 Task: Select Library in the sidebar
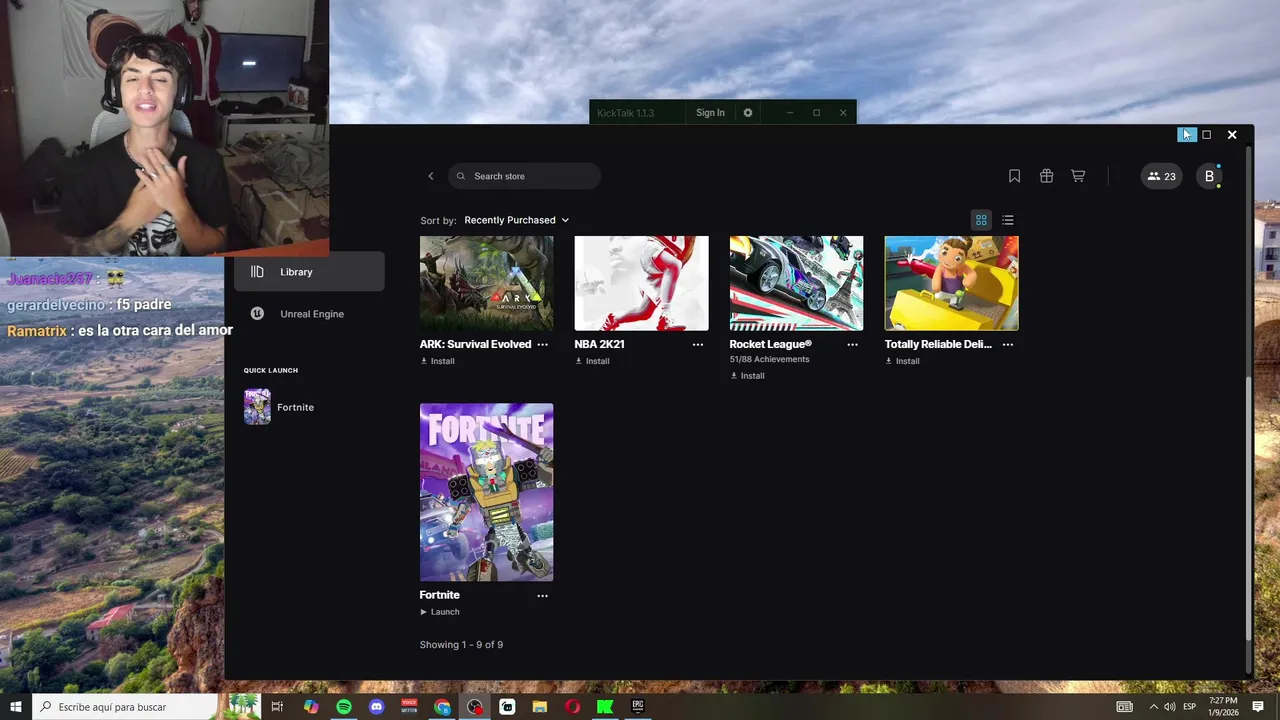(x=309, y=272)
